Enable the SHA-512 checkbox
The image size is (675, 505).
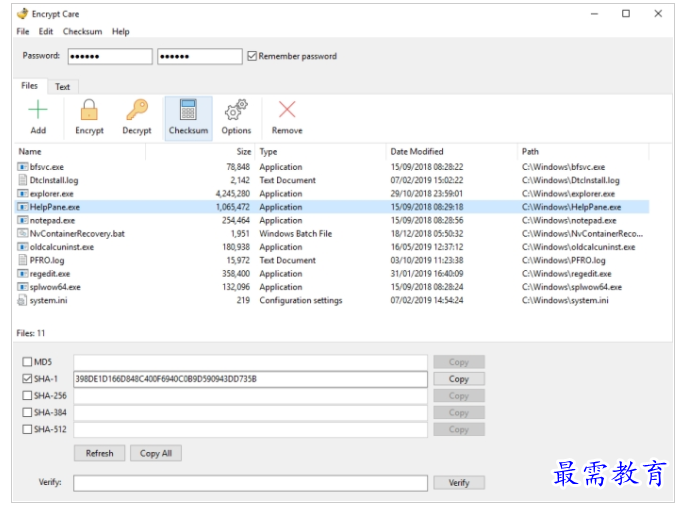(x=27, y=429)
